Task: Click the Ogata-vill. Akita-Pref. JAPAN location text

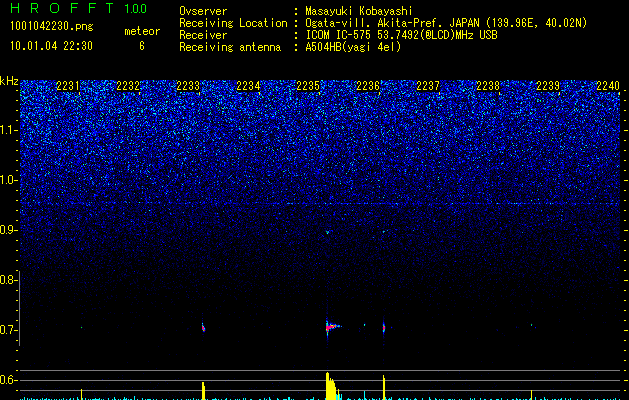Action: (x=446, y=23)
